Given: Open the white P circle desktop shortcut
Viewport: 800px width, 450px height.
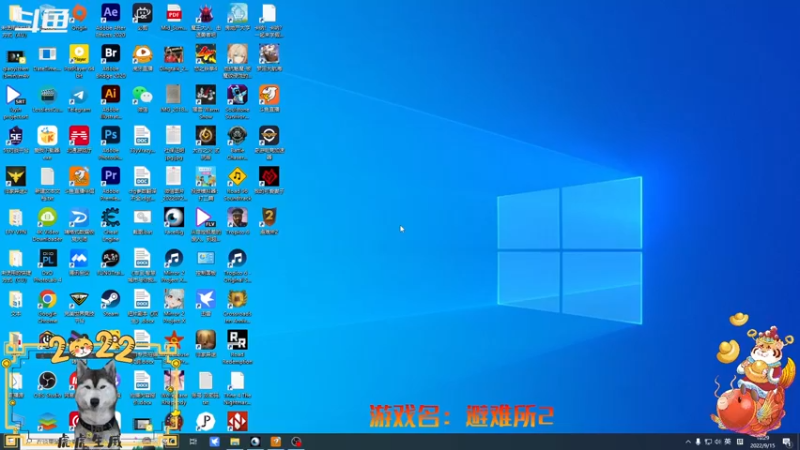Looking at the screenshot, I should (x=206, y=421).
